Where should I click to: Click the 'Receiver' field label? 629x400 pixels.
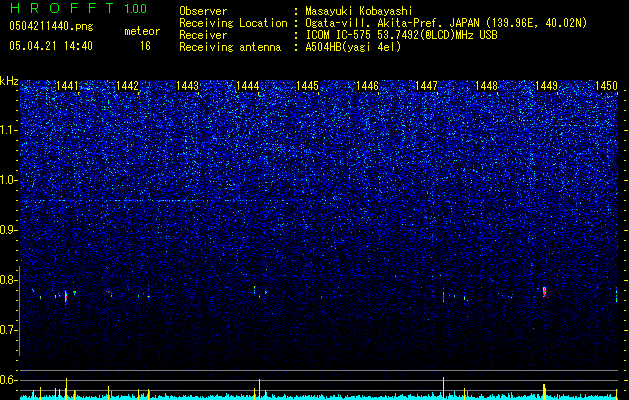203,35
